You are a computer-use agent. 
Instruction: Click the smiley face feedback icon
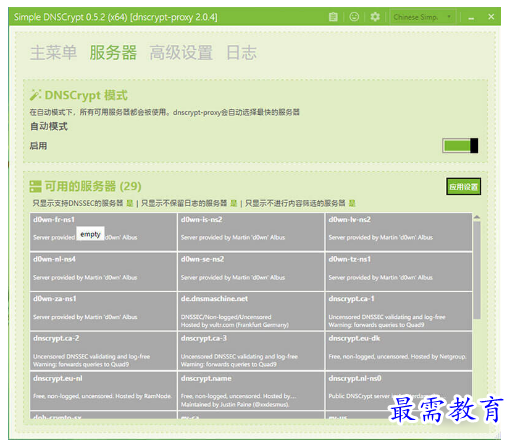pos(354,16)
